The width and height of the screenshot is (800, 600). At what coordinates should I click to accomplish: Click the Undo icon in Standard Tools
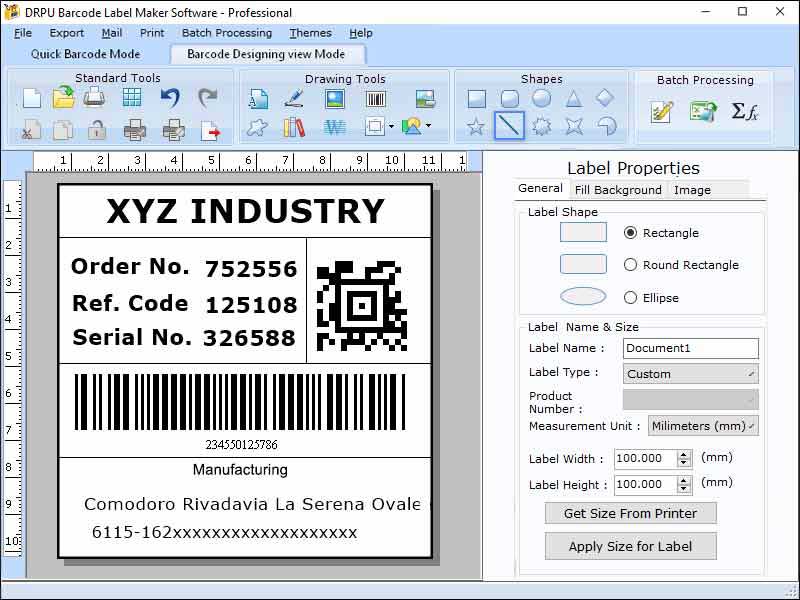coord(169,96)
